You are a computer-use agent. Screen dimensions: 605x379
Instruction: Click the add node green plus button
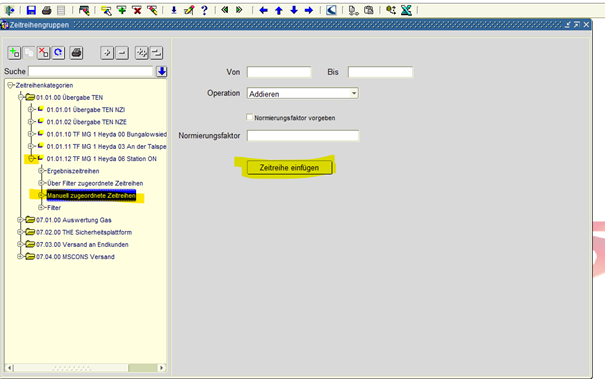click(x=14, y=52)
